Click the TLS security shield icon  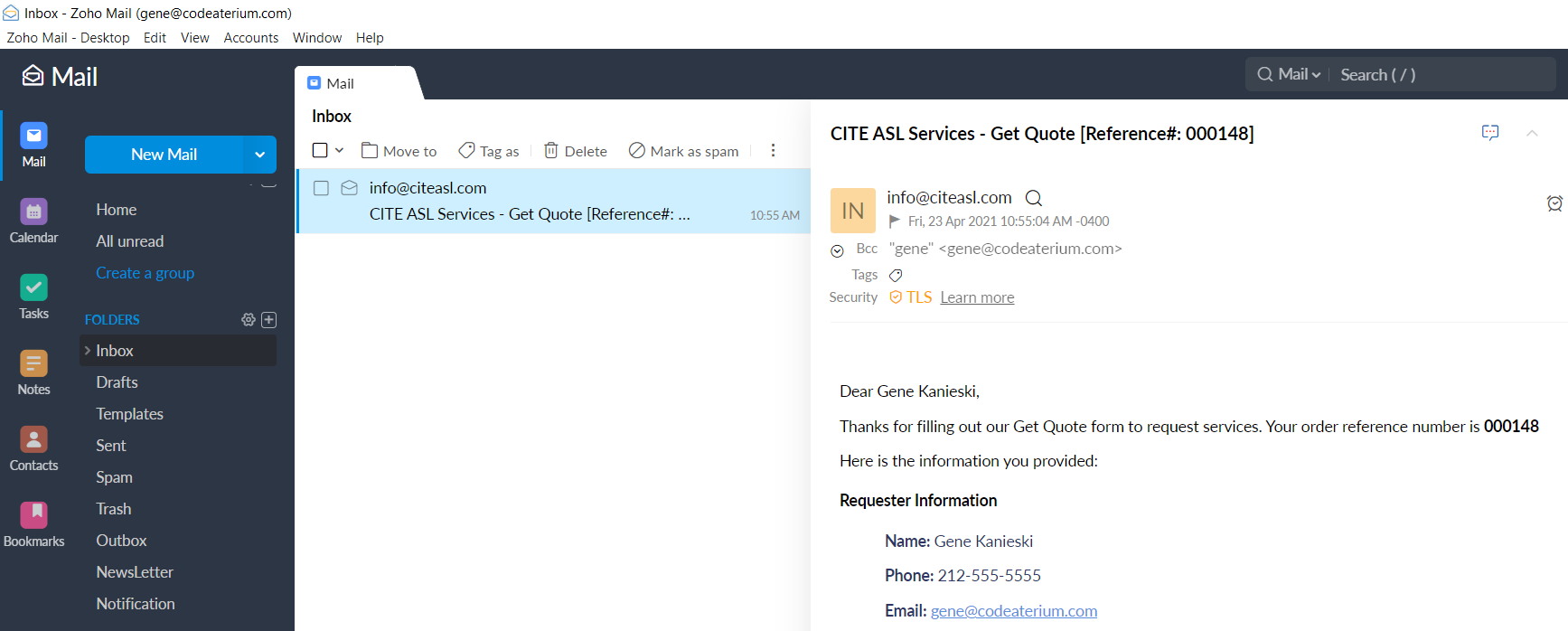896,297
